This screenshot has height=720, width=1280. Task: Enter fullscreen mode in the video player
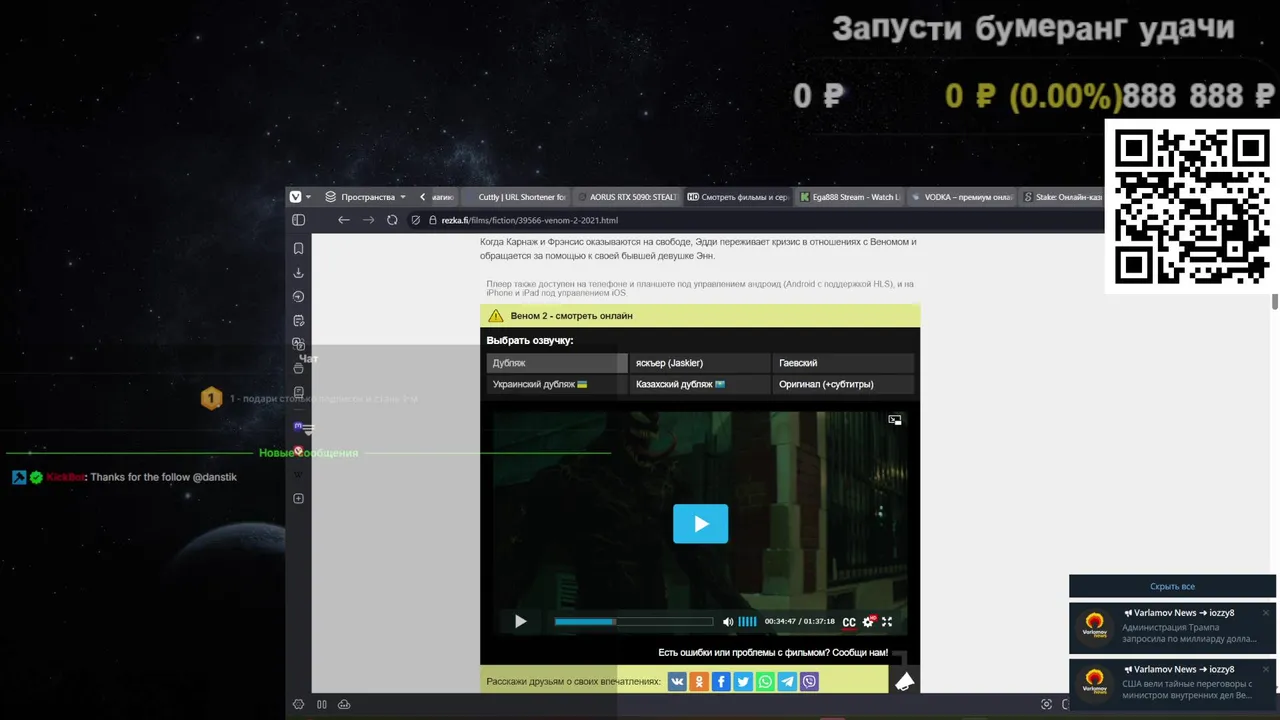(x=886, y=621)
